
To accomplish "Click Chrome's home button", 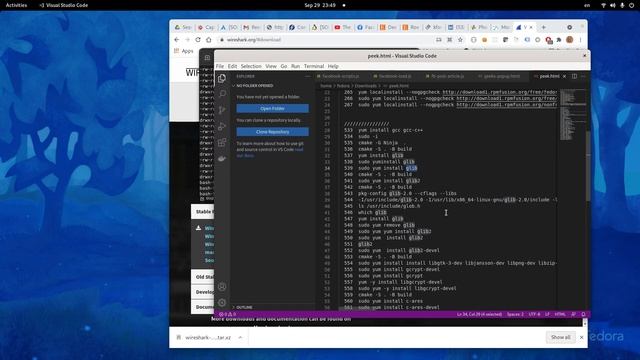I will click(x=209, y=40).
